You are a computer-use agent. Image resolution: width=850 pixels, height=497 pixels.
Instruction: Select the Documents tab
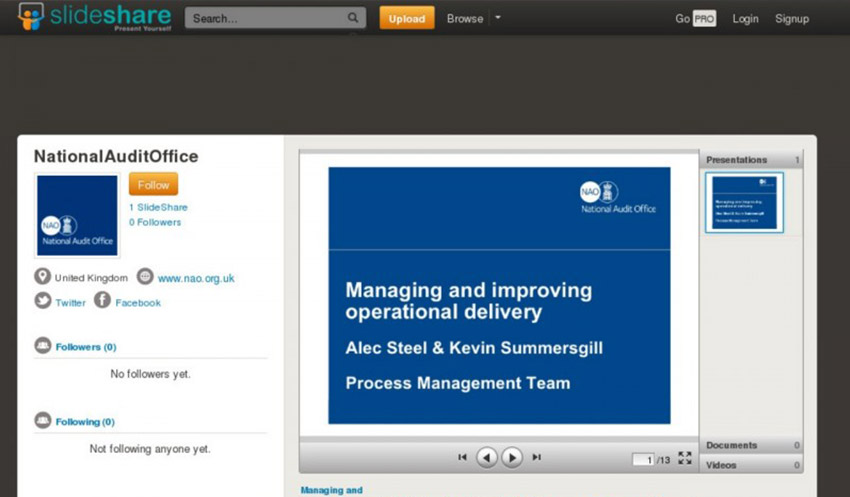point(751,446)
